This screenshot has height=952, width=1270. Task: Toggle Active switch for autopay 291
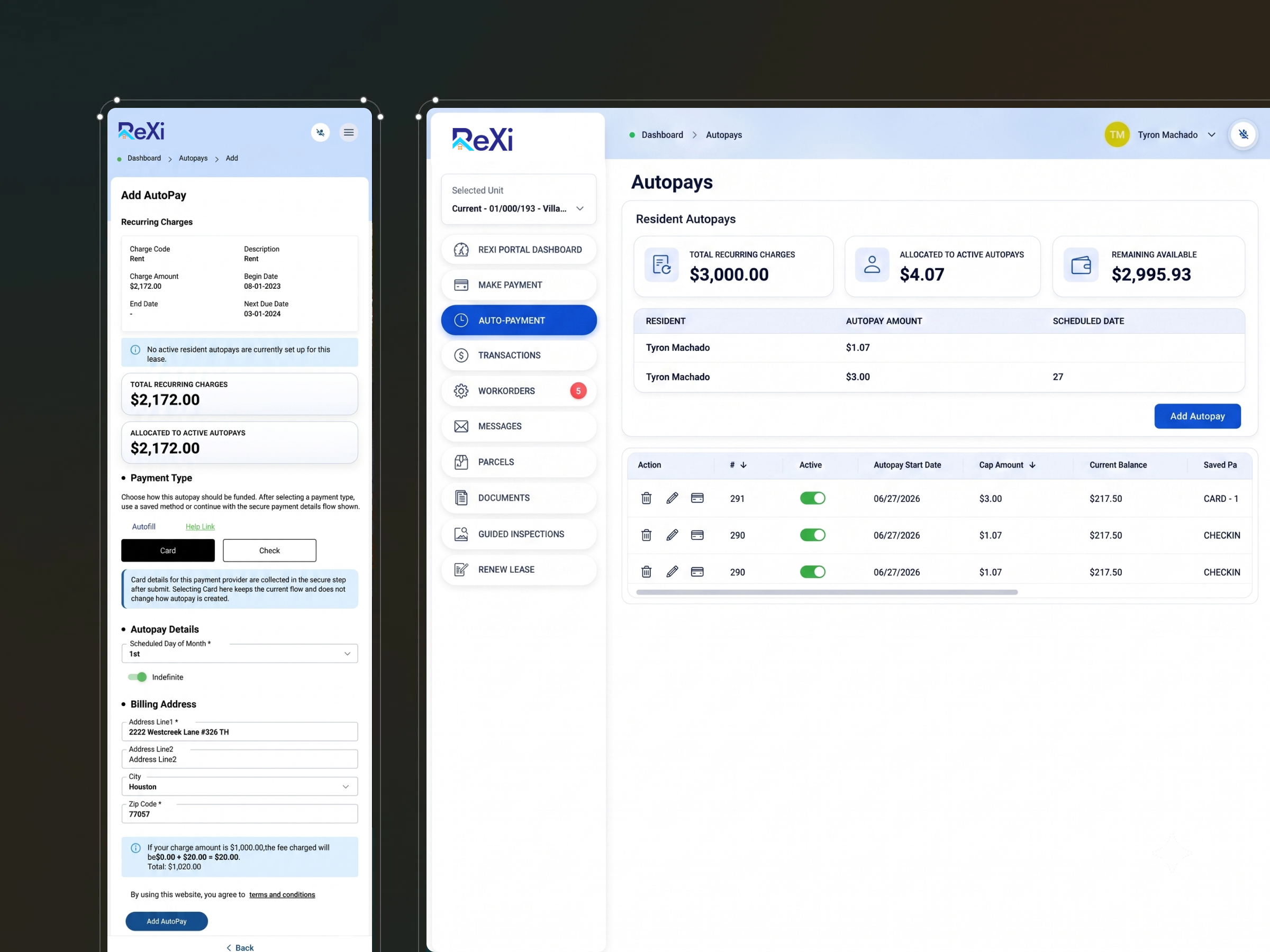tap(812, 498)
